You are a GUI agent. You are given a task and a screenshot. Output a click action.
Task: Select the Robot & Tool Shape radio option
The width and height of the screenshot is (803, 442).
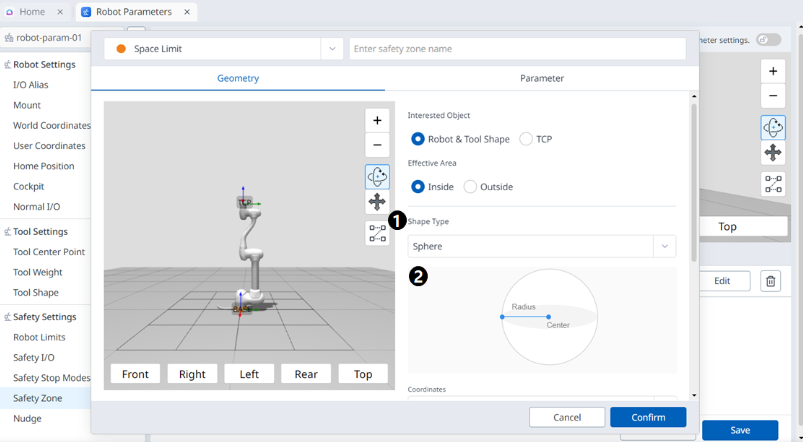pyautogui.click(x=419, y=139)
